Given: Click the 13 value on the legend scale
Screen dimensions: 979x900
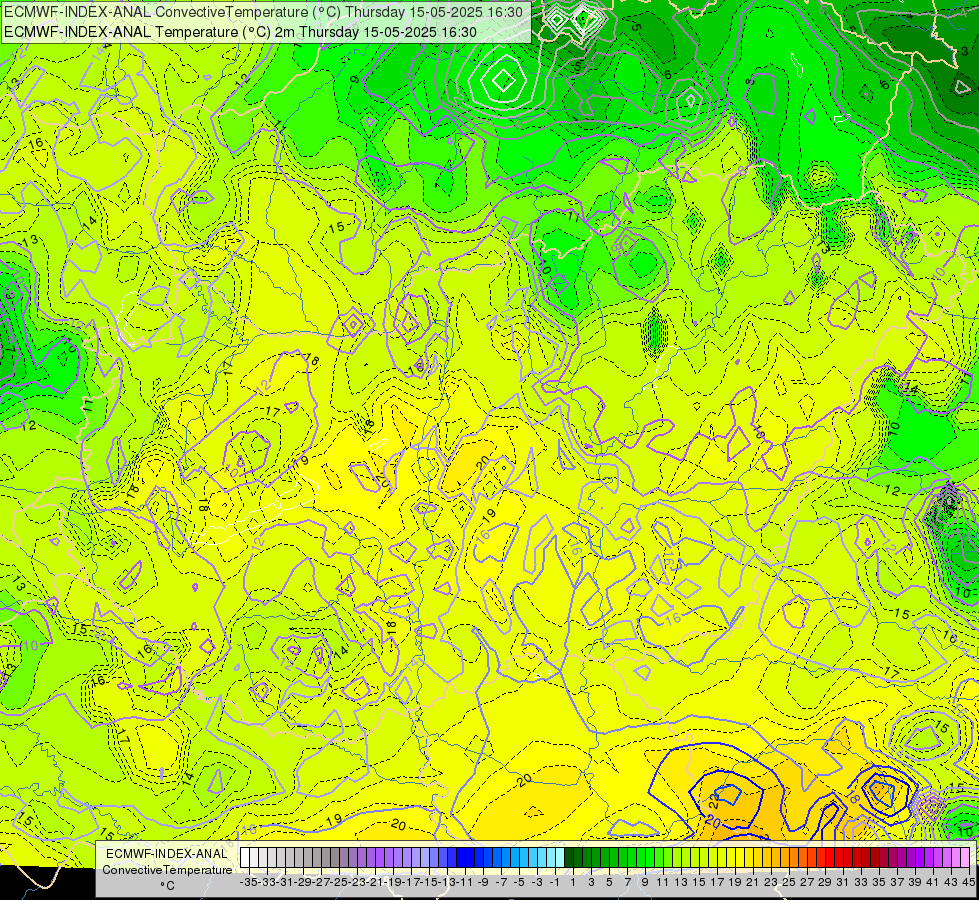Looking at the screenshot, I should tap(681, 882).
